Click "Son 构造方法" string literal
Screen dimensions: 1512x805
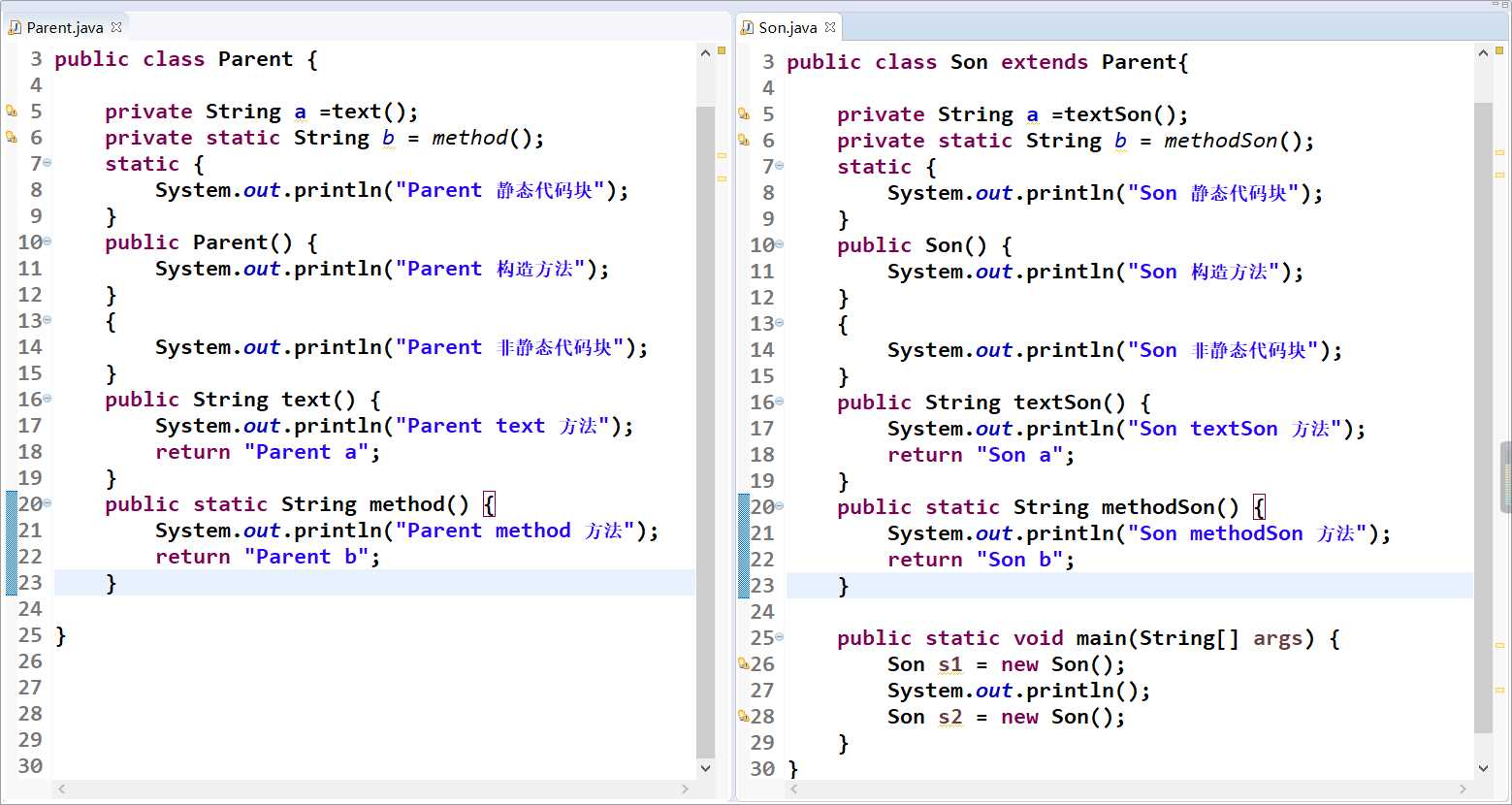[1204, 272]
